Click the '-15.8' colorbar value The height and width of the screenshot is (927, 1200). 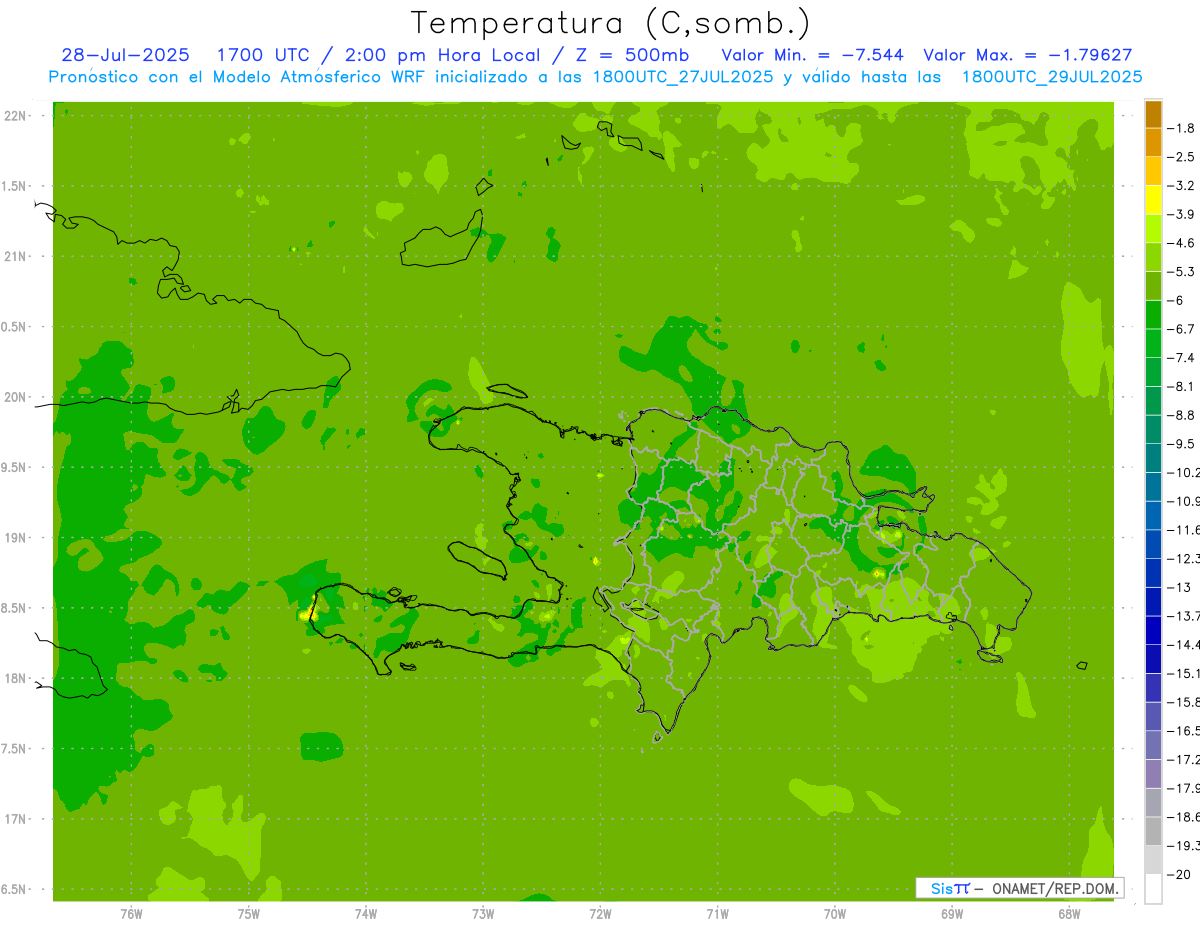(1185, 702)
